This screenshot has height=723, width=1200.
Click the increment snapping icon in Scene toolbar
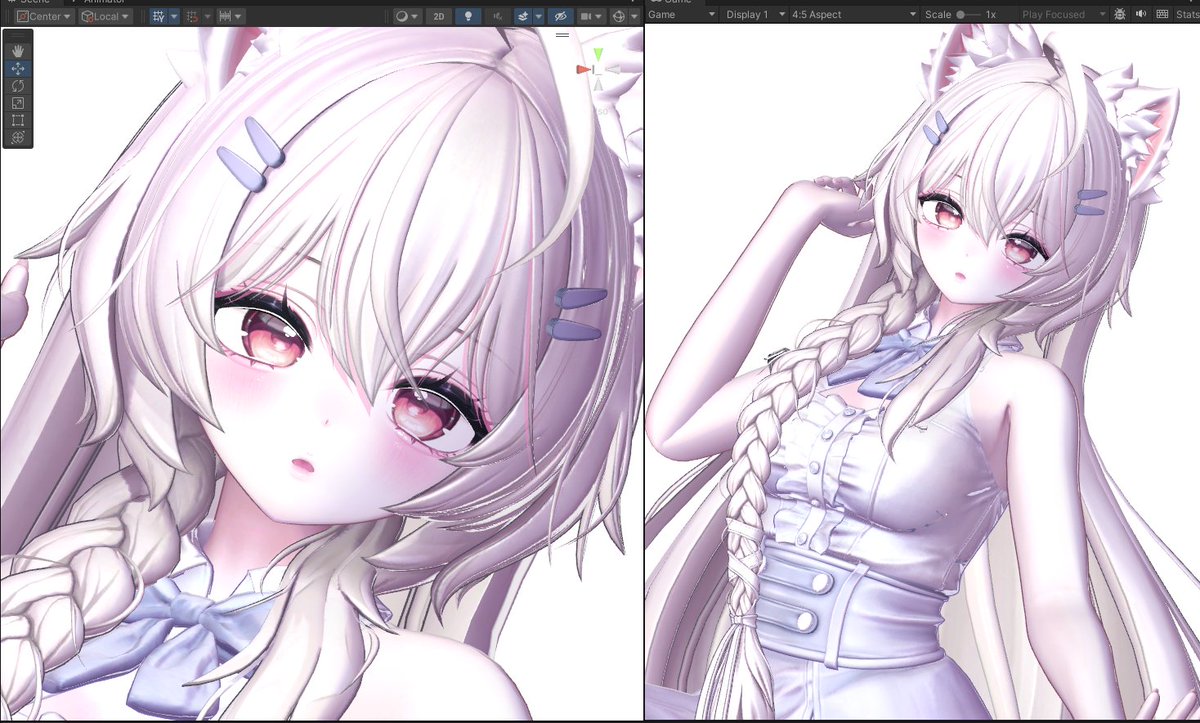click(x=192, y=16)
